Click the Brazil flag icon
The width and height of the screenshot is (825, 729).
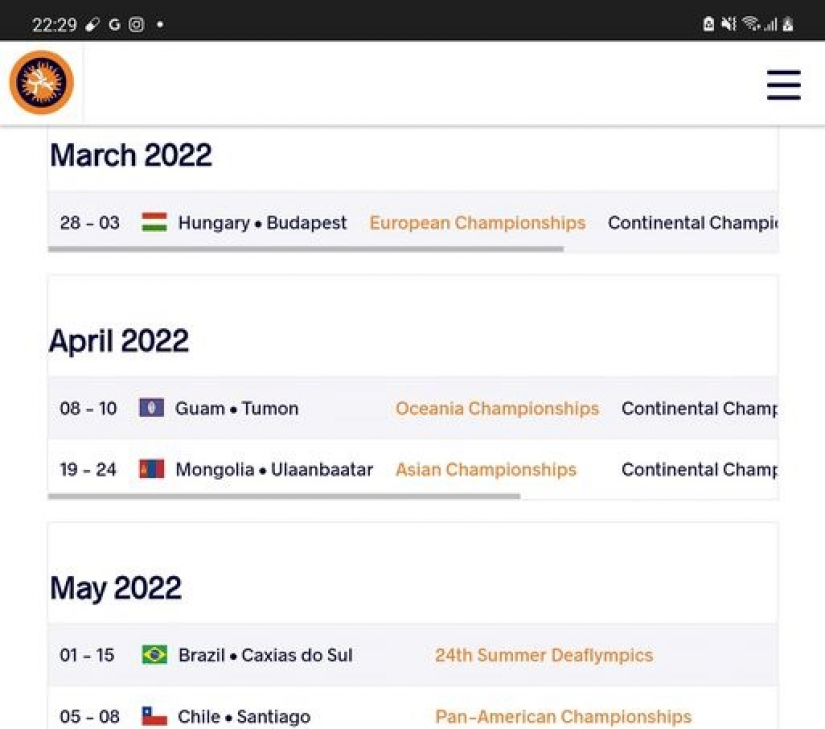(x=154, y=655)
